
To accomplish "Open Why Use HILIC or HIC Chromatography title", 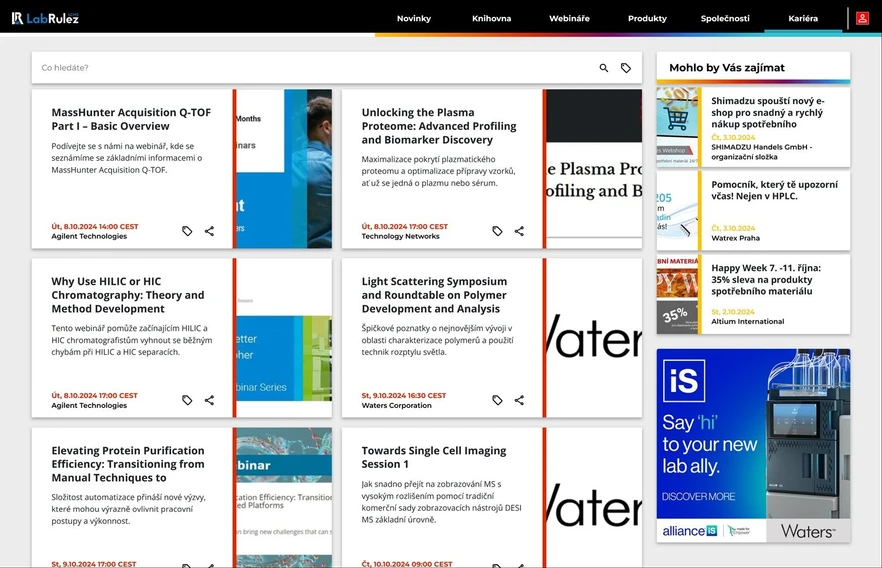I will coord(128,295).
